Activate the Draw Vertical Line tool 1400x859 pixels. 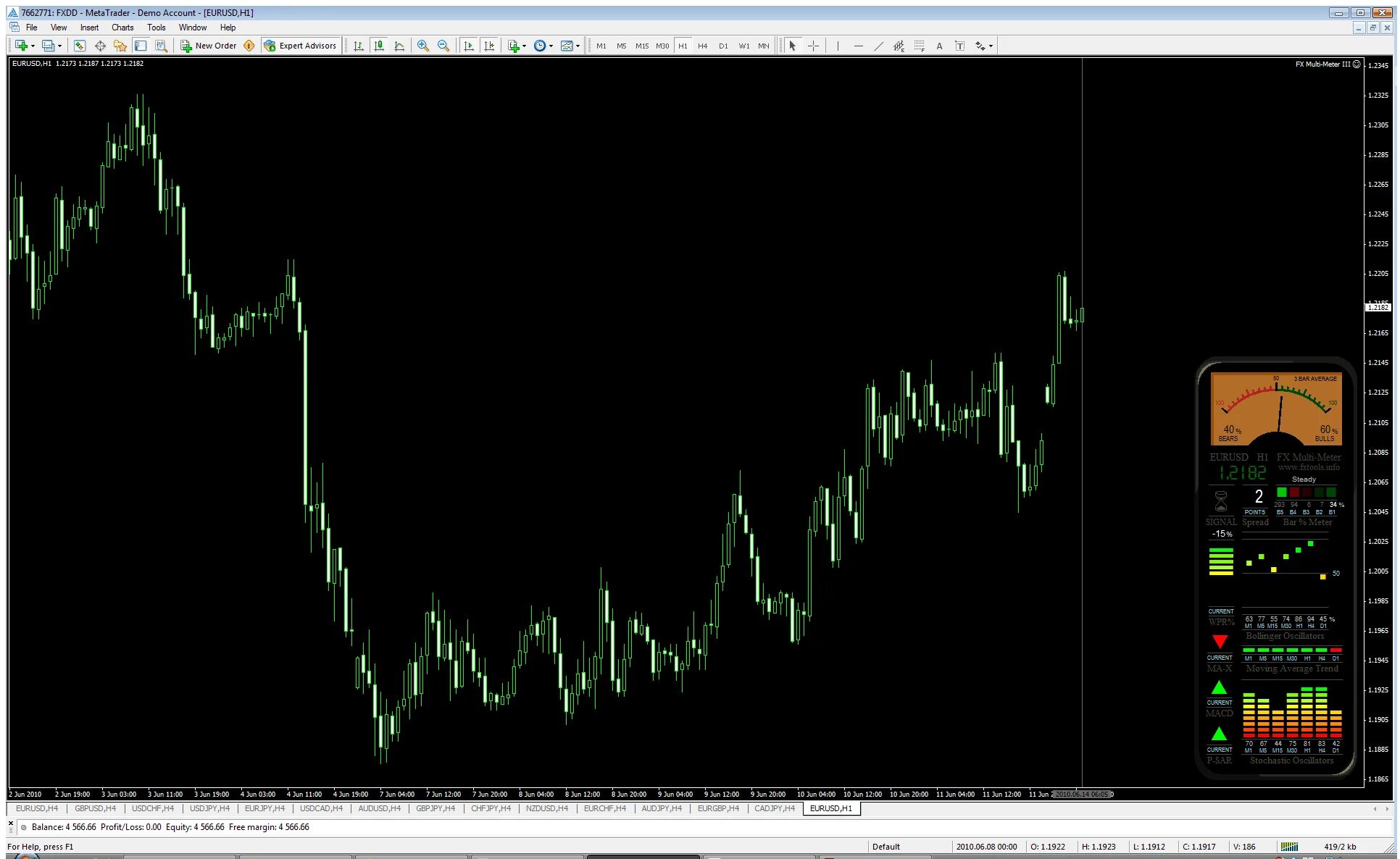click(x=838, y=46)
